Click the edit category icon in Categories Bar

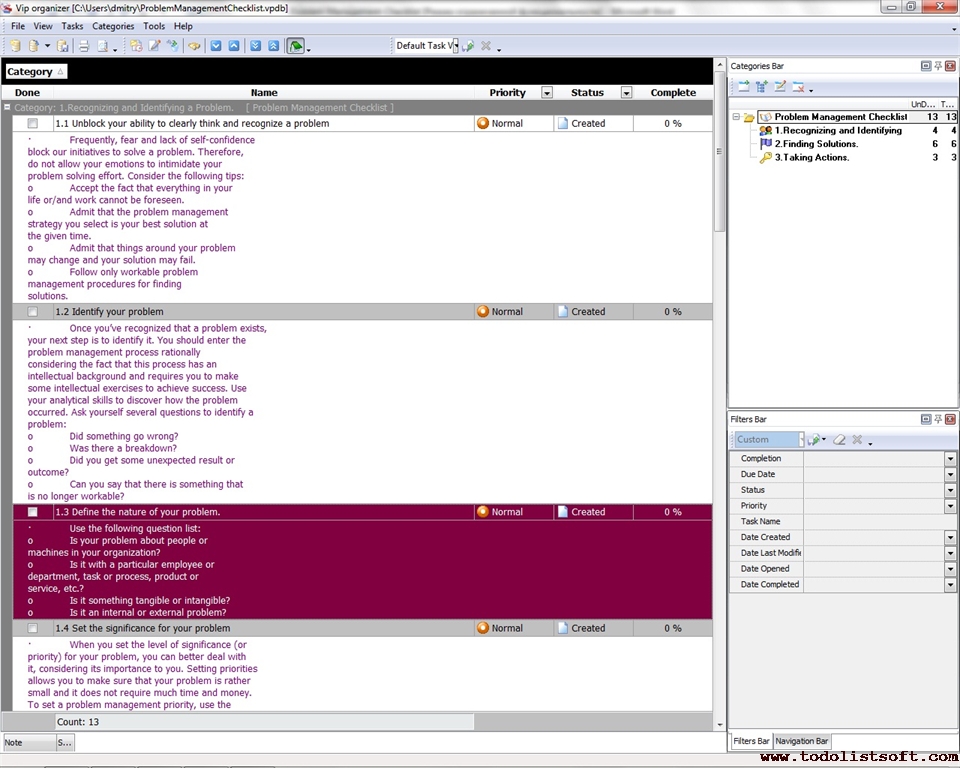pyautogui.click(x=780, y=87)
